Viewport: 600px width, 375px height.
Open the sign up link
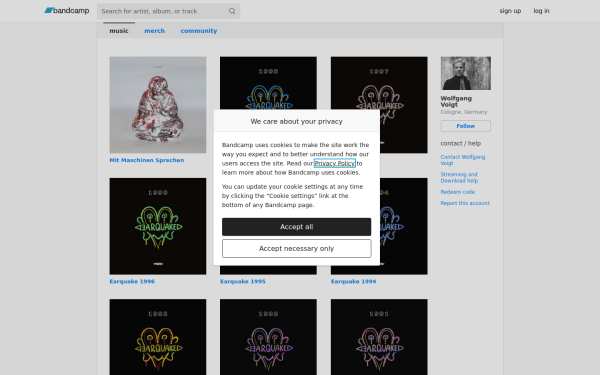coord(510,11)
